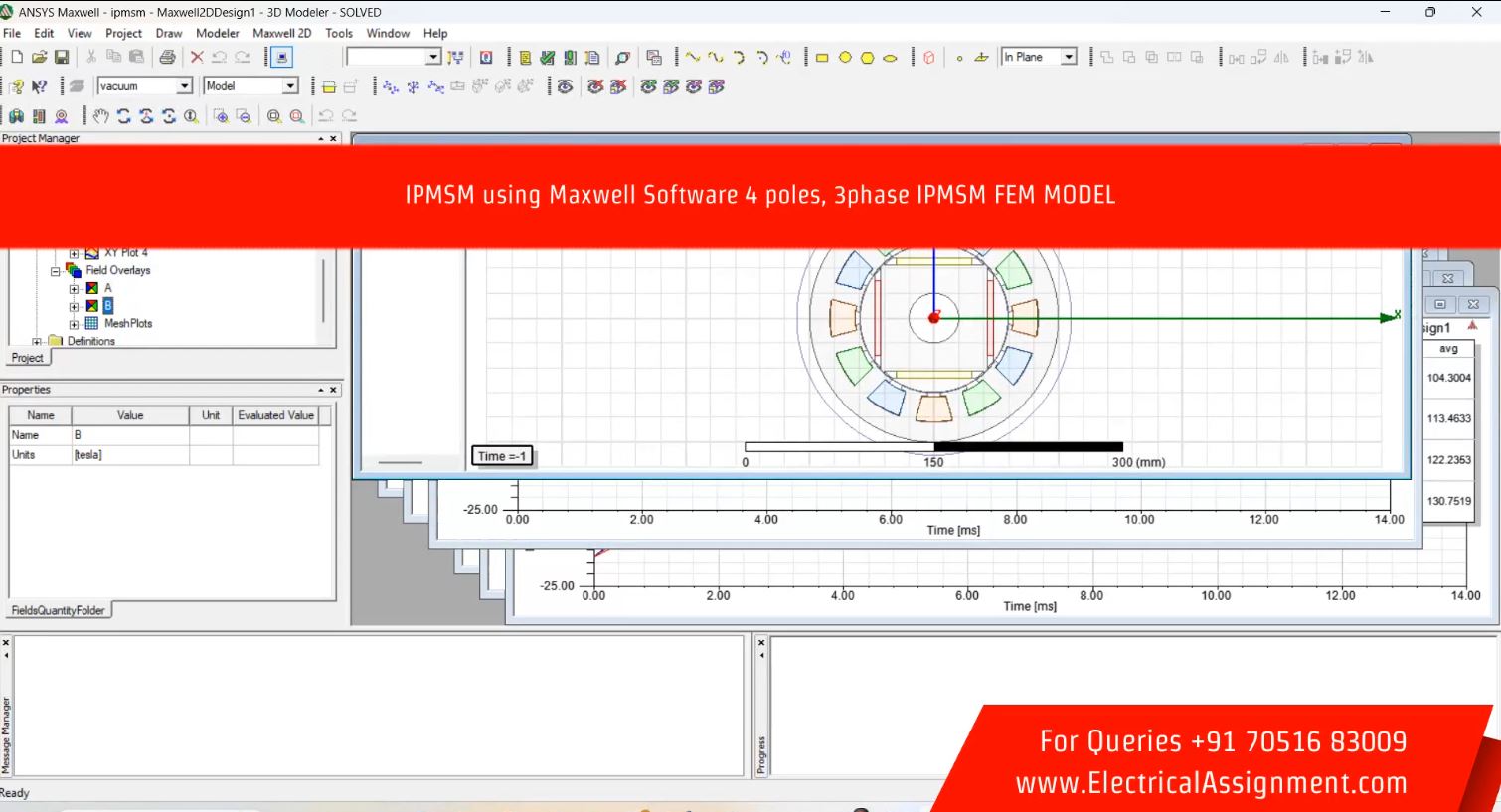Screen dimensions: 1501x812
Task: Expand the MeshPlots tree node
Action: 74,324
